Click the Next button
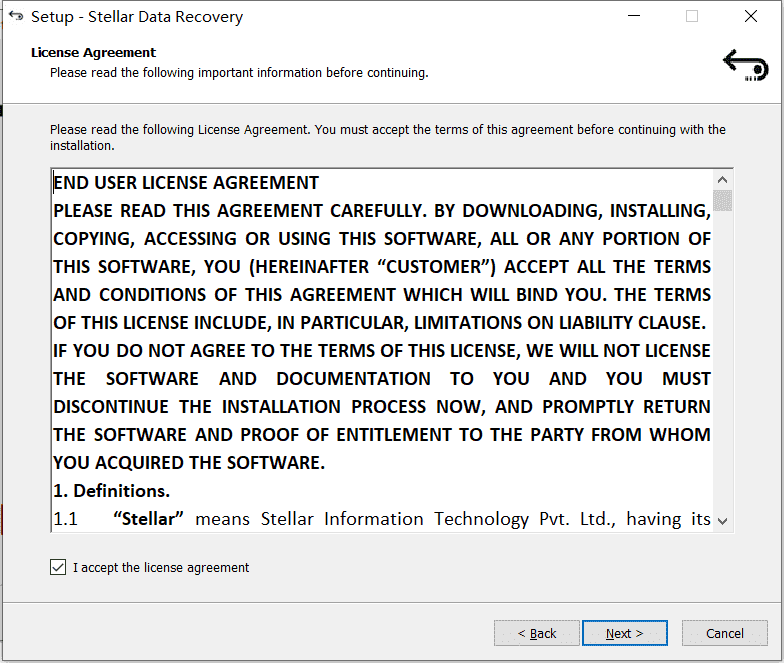This screenshot has width=784, height=663. pyautogui.click(x=624, y=633)
